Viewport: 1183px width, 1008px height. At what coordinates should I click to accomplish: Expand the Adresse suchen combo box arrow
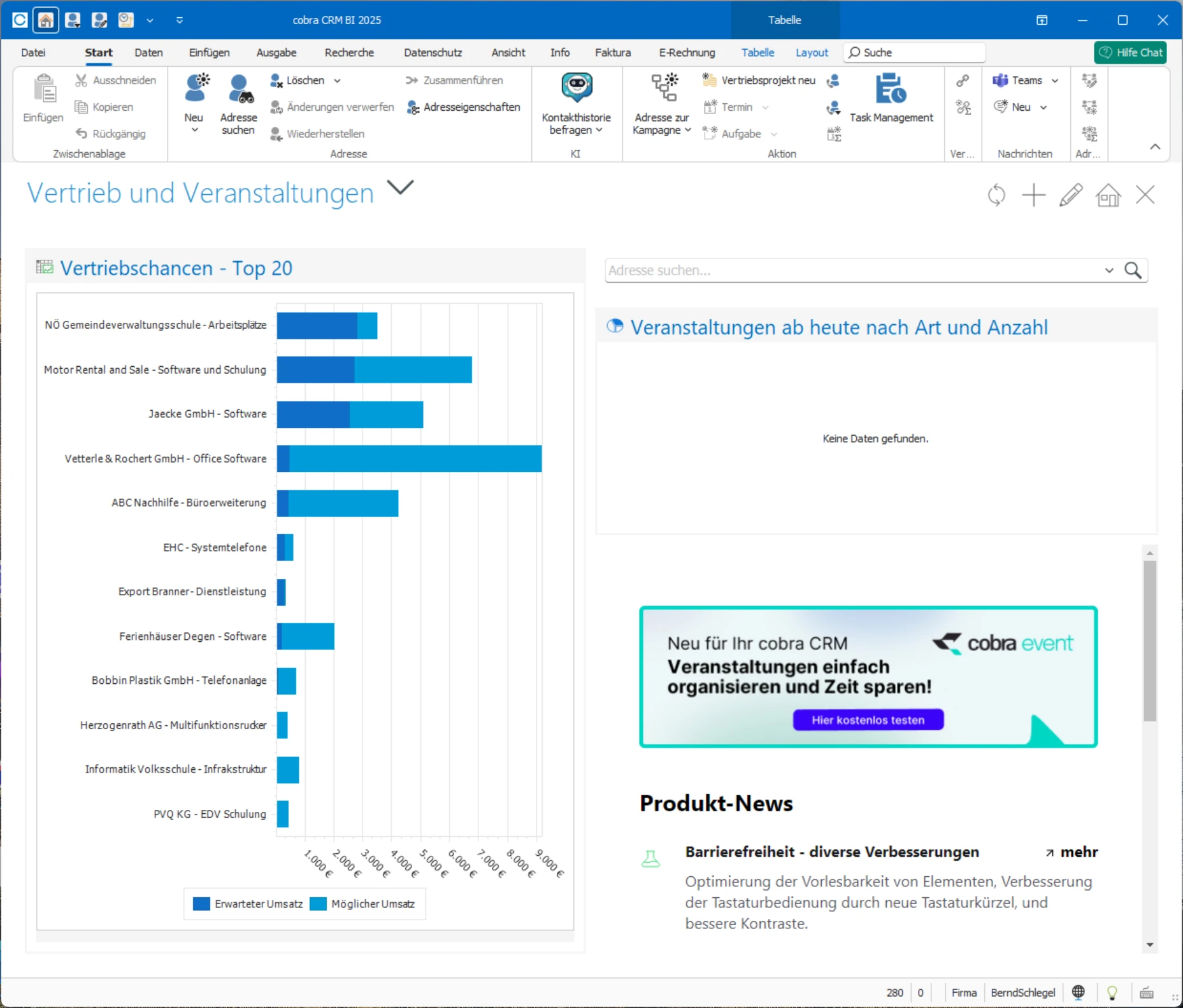(1109, 271)
